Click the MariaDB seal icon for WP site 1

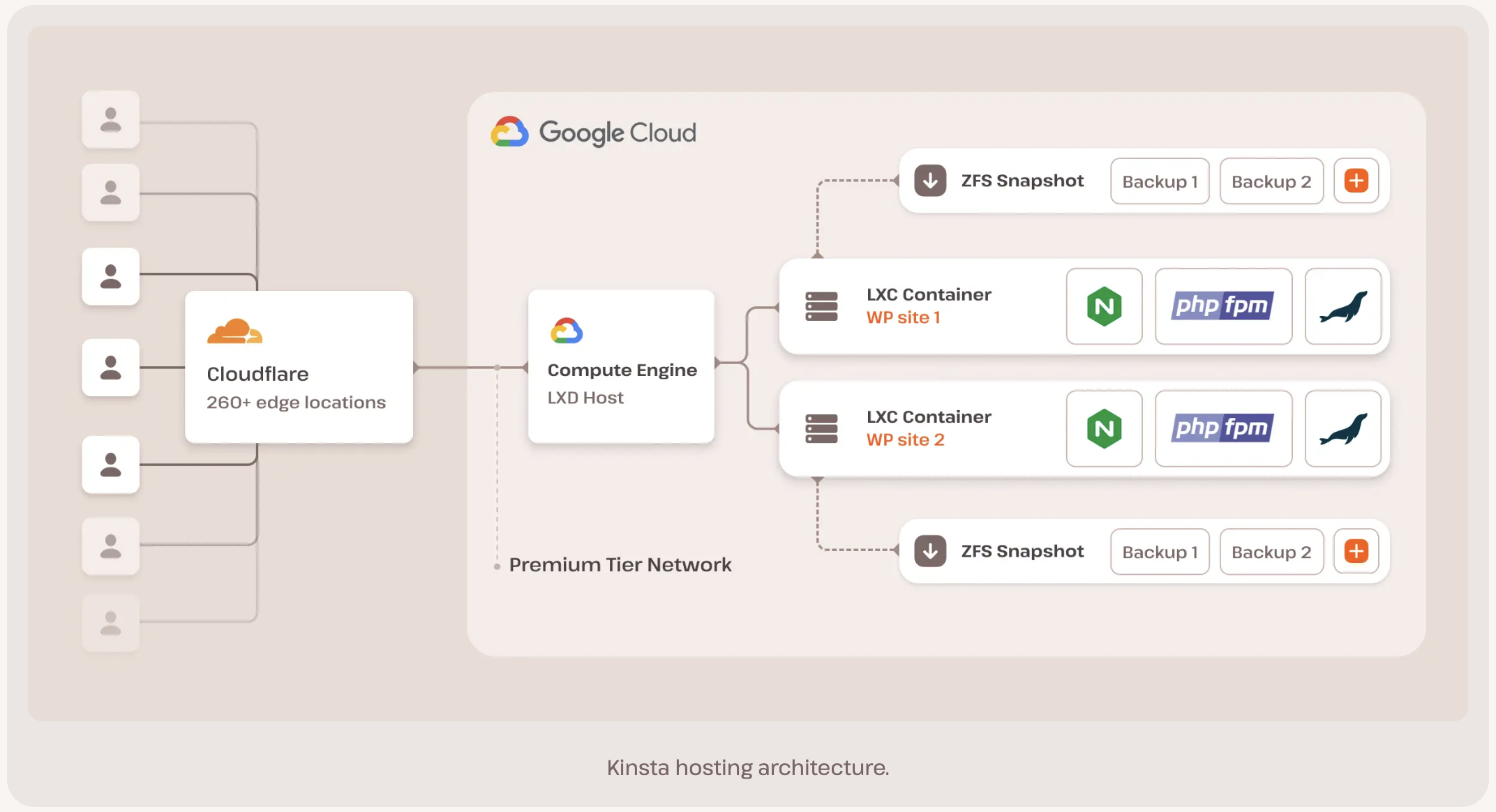pos(1343,306)
